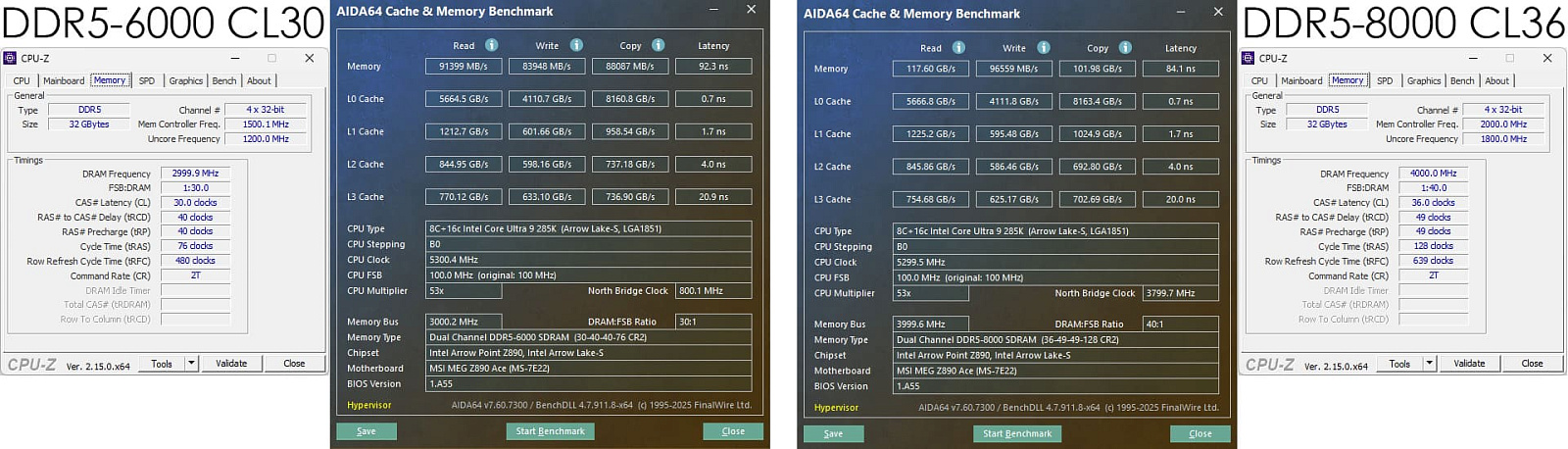
Task: Click the CPU-Z app icon in left CPU-Z title bar
Action: pos(10,58)
